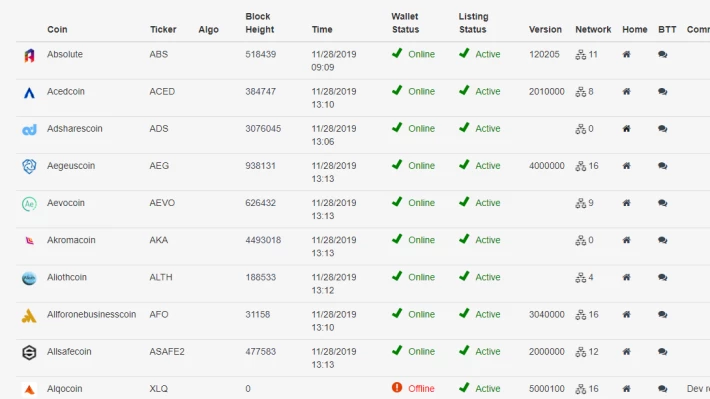This screenshot has width=710, height=399.
Task: Open Akromacoin's BTT chat icon
Action: [662, 240]
